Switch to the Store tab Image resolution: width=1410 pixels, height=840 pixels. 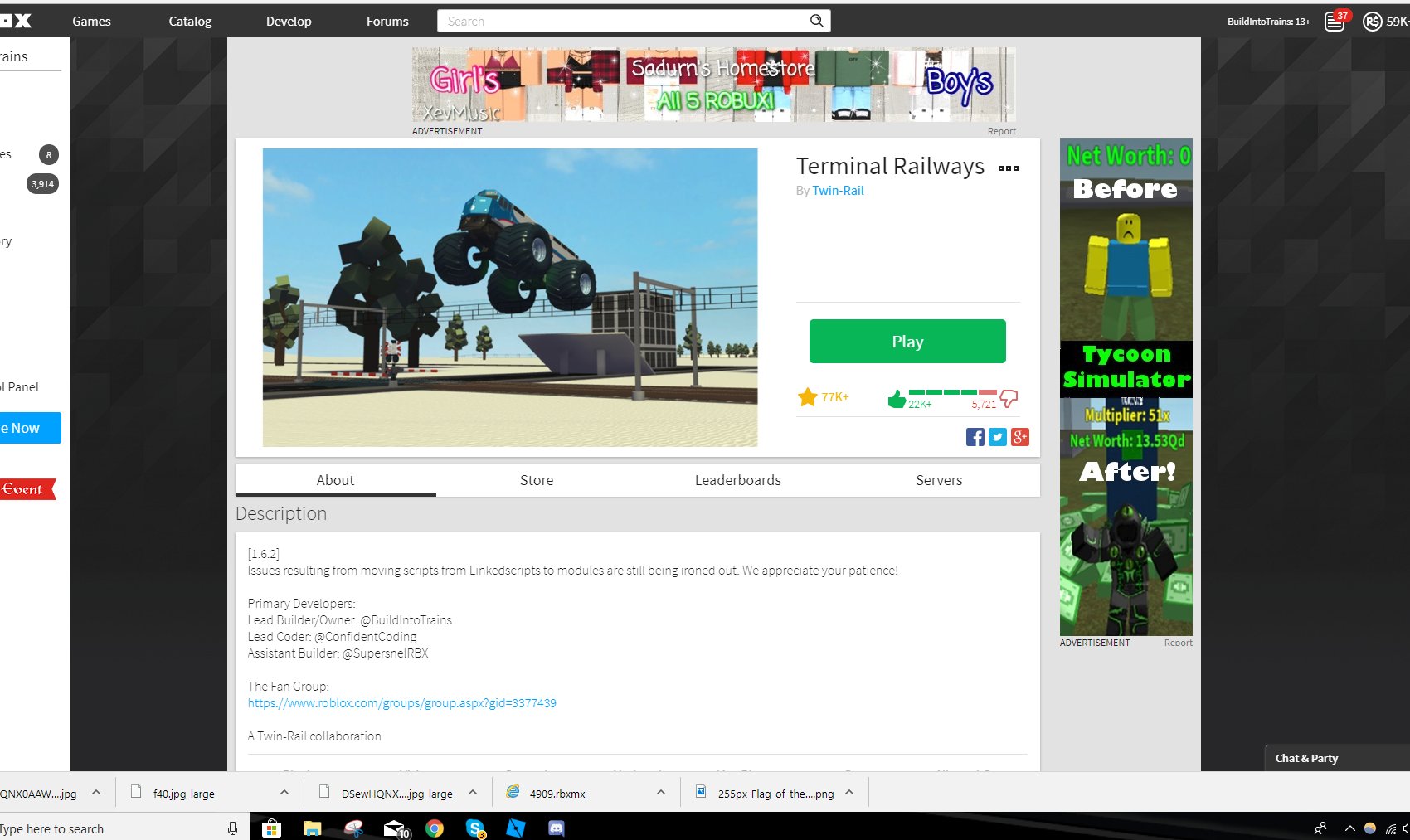537,480
